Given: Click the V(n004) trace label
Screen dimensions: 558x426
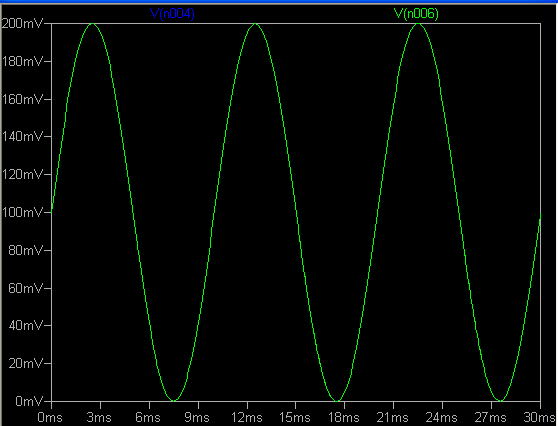Looking at the screenshot, I should coord(173,14).
